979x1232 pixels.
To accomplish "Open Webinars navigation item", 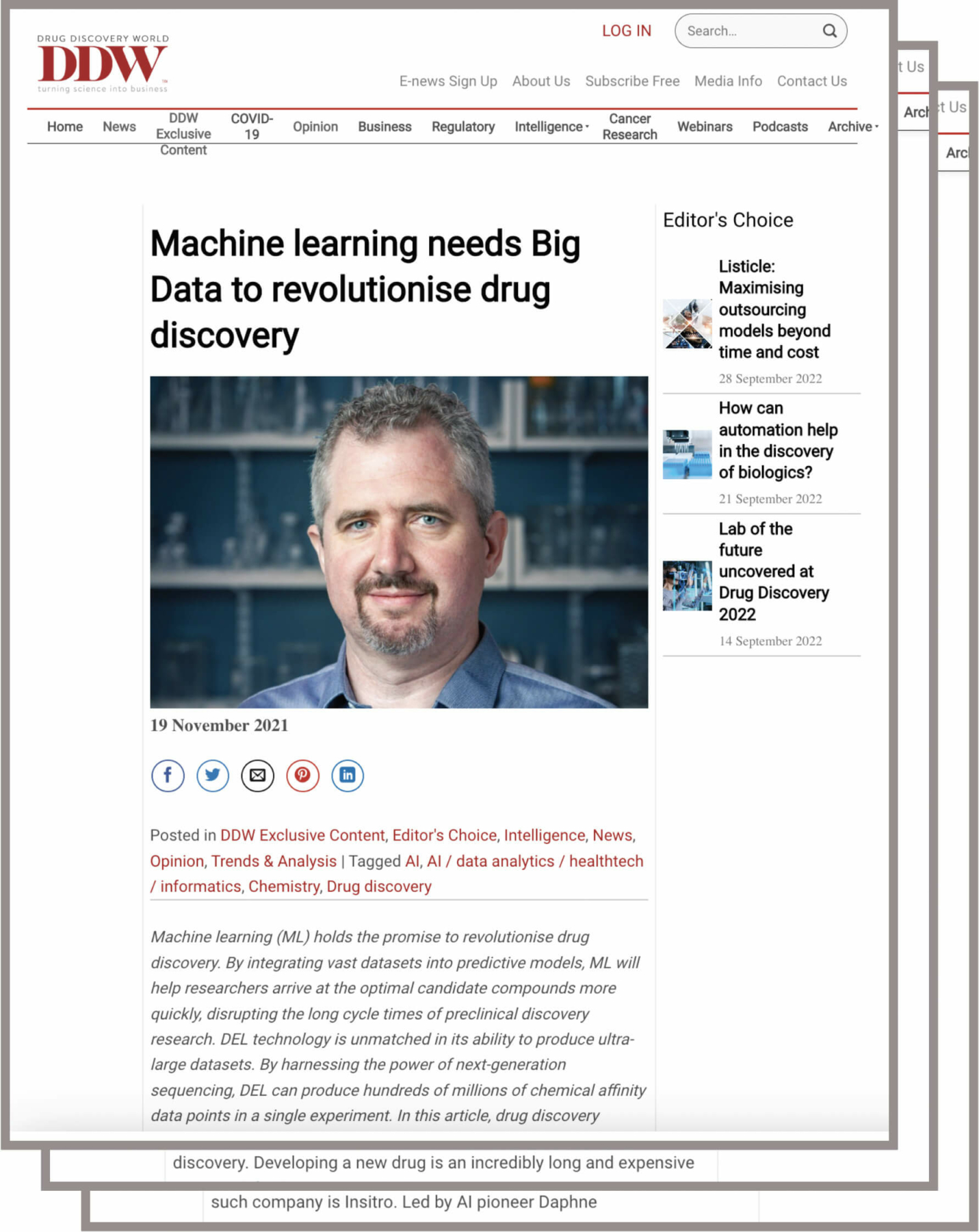I will [705, 127].
